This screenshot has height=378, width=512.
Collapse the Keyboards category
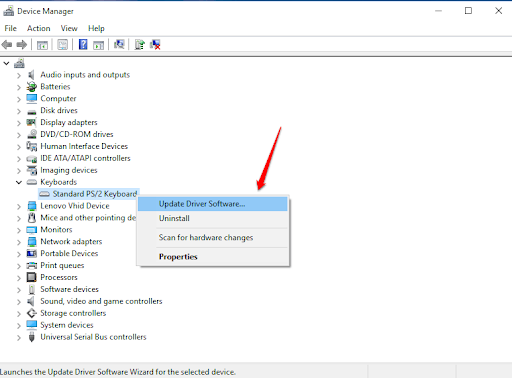(x=19, y=182)
